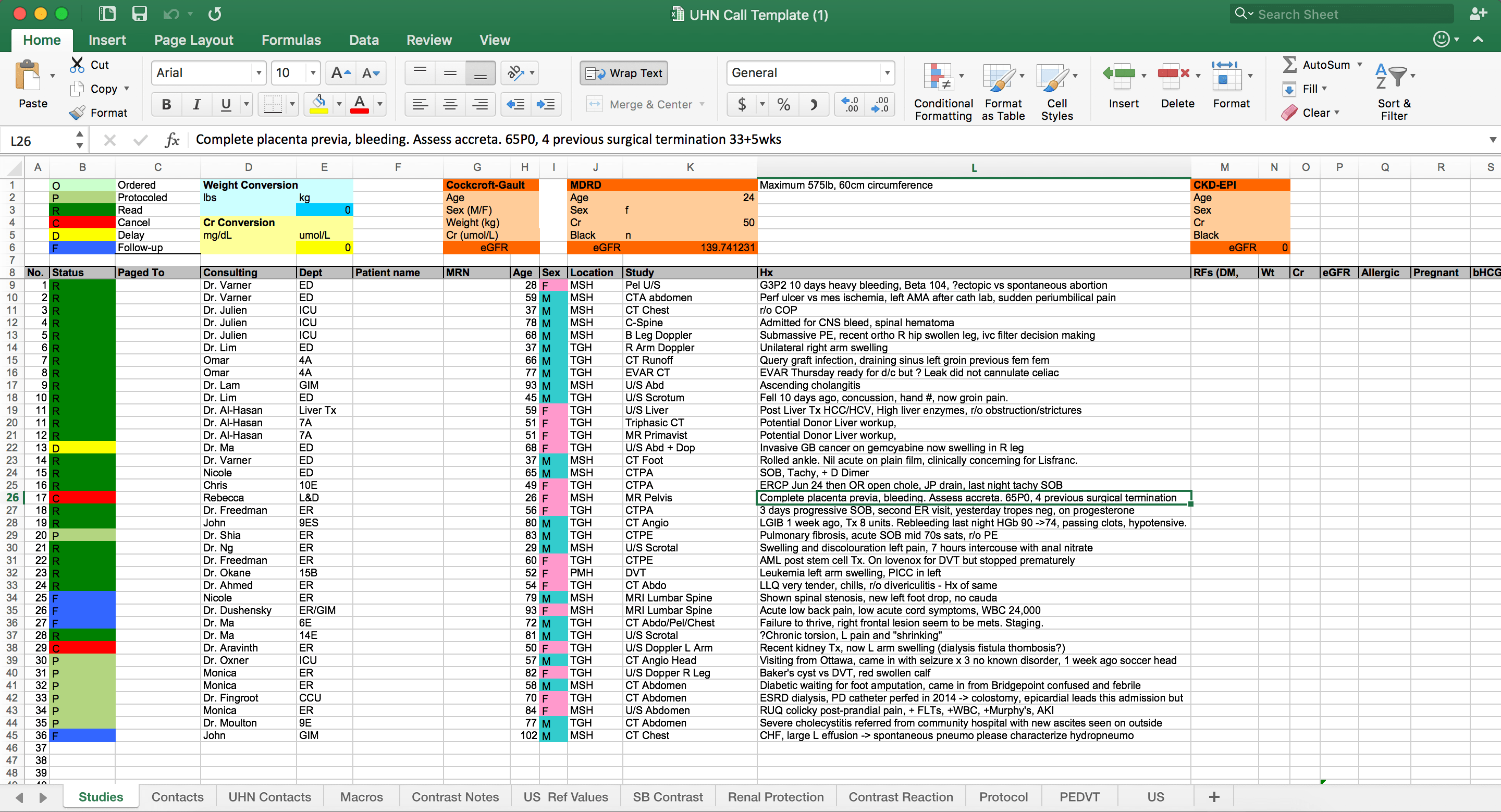Open the General number format dropdown
This screenshot has width=1501, height=812.
(888, 73)
